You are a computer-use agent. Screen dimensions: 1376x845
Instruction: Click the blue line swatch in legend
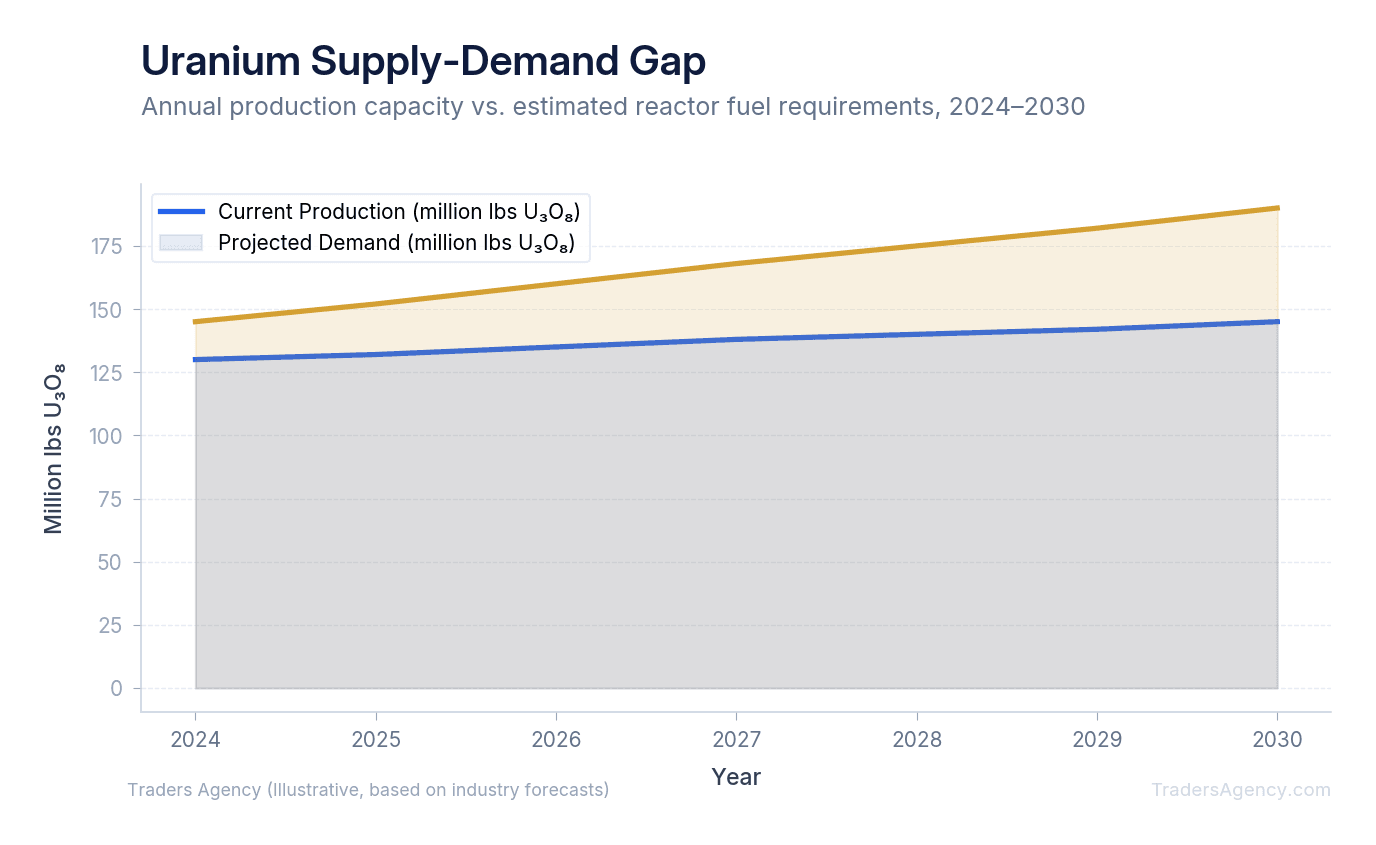181,212
